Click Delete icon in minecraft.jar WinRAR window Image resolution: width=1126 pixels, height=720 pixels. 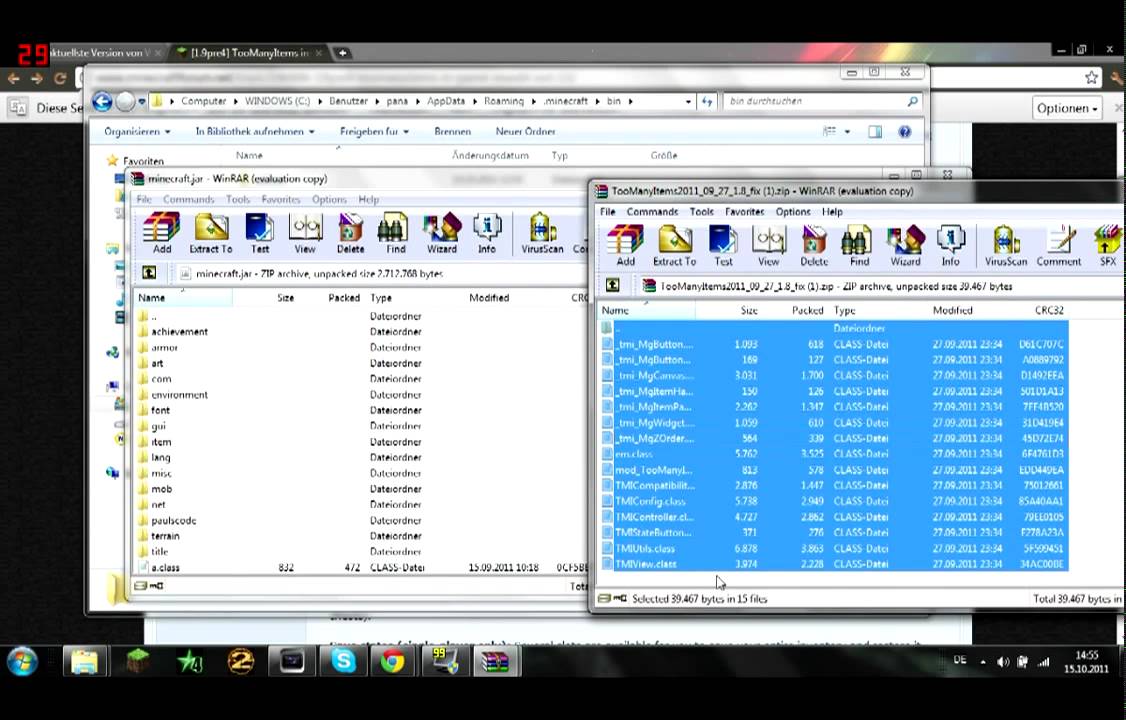click(x=350, y=233)
